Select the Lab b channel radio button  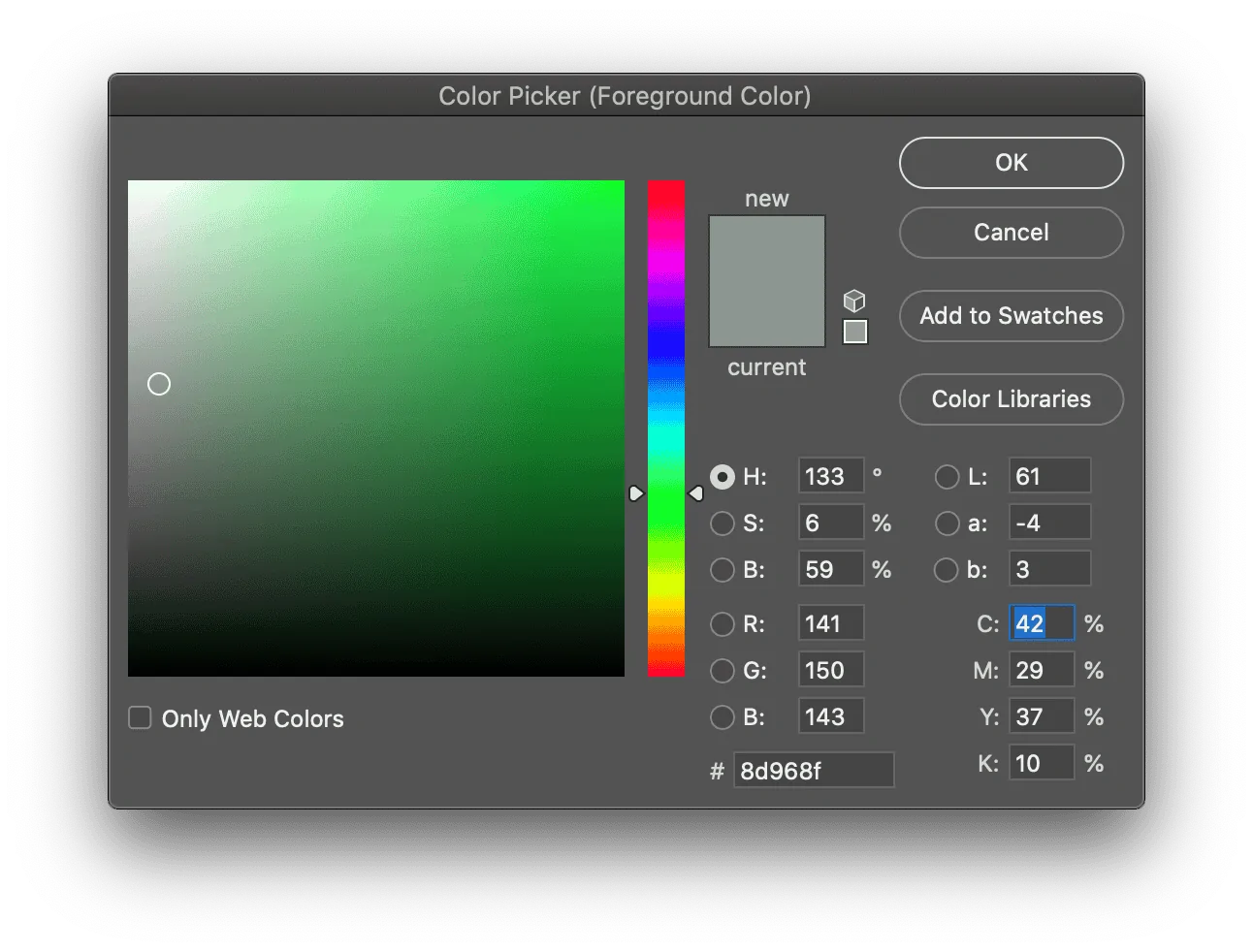point(947,569)
